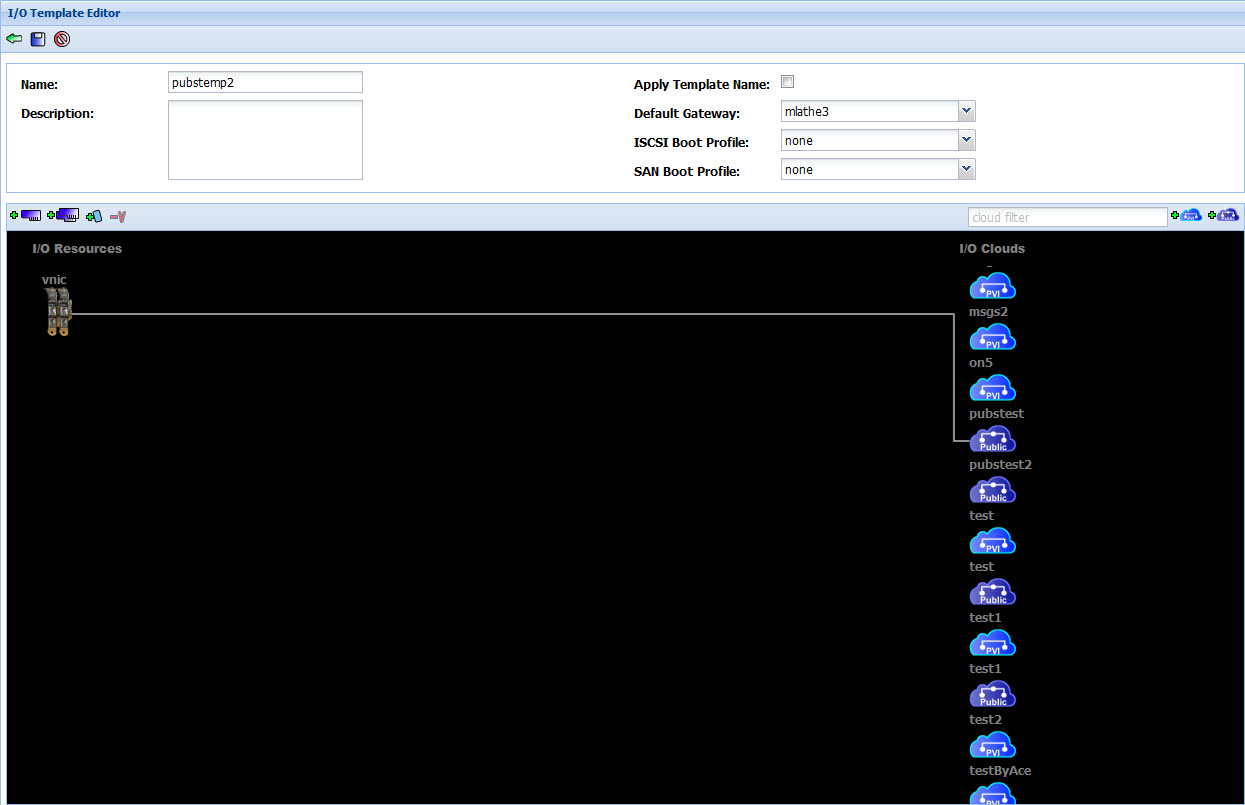
Task: Add a new Public cloud
Action: click(x=1224, y=215)
